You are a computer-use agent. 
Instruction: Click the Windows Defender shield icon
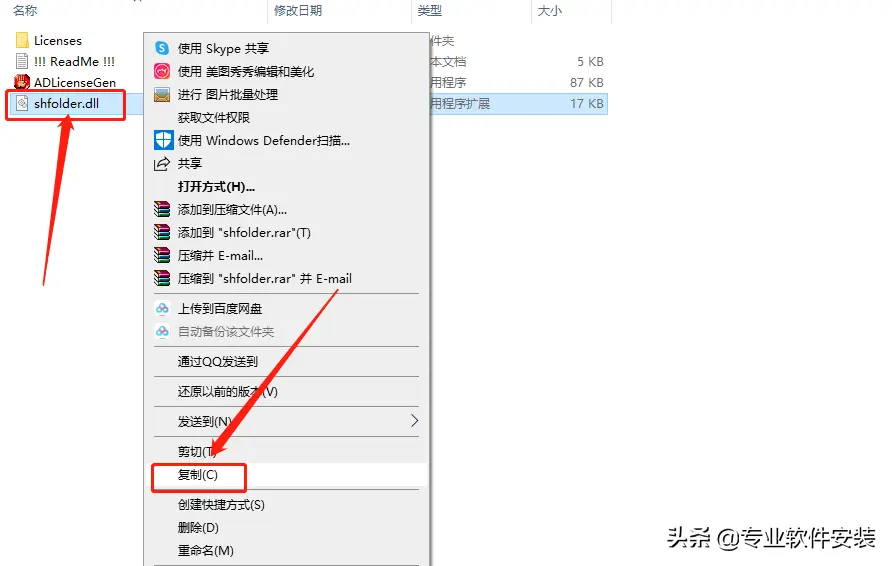(x=163, y=140)
